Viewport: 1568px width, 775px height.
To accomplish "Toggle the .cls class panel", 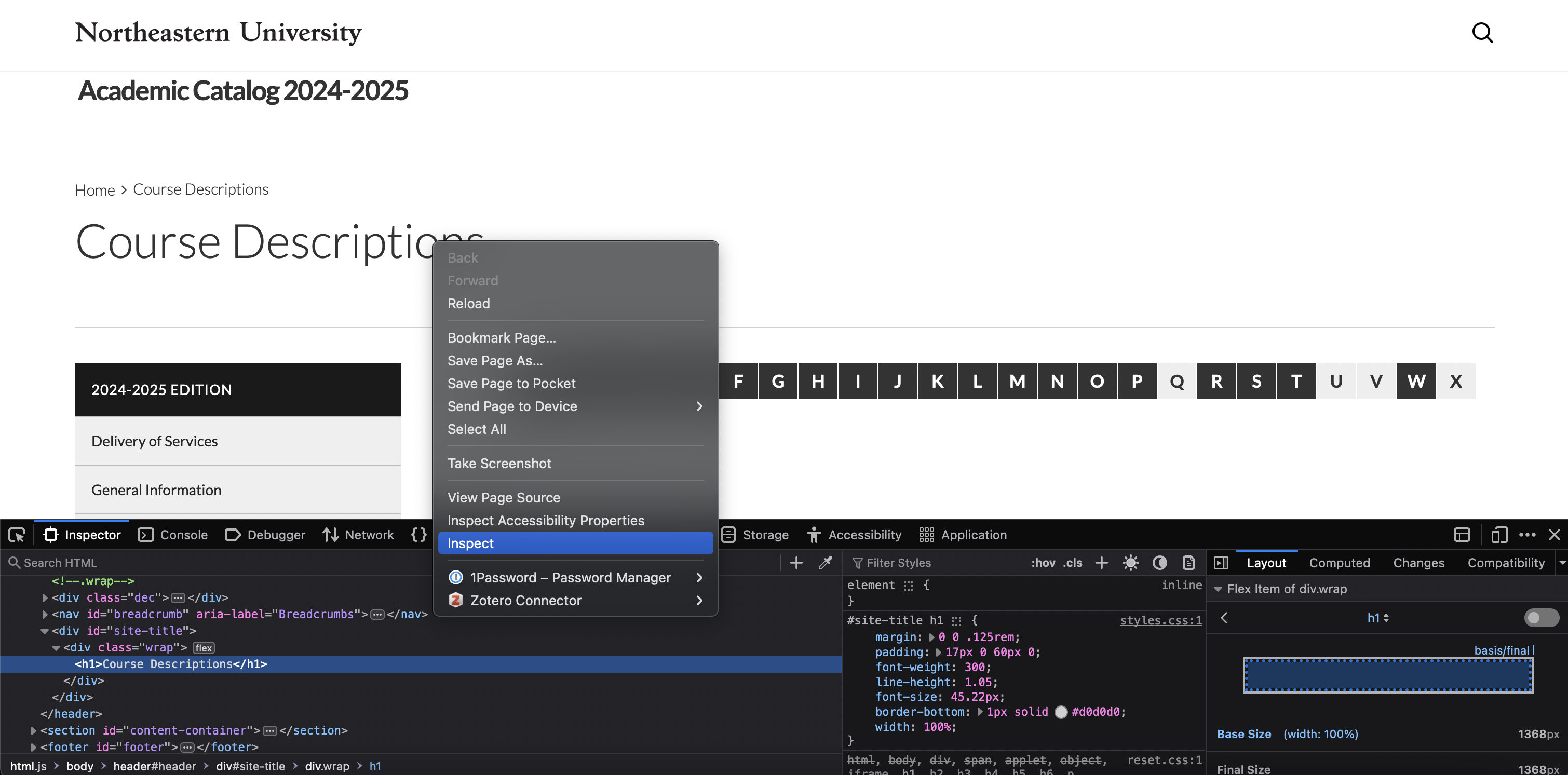I will (x=1073, y=563).
